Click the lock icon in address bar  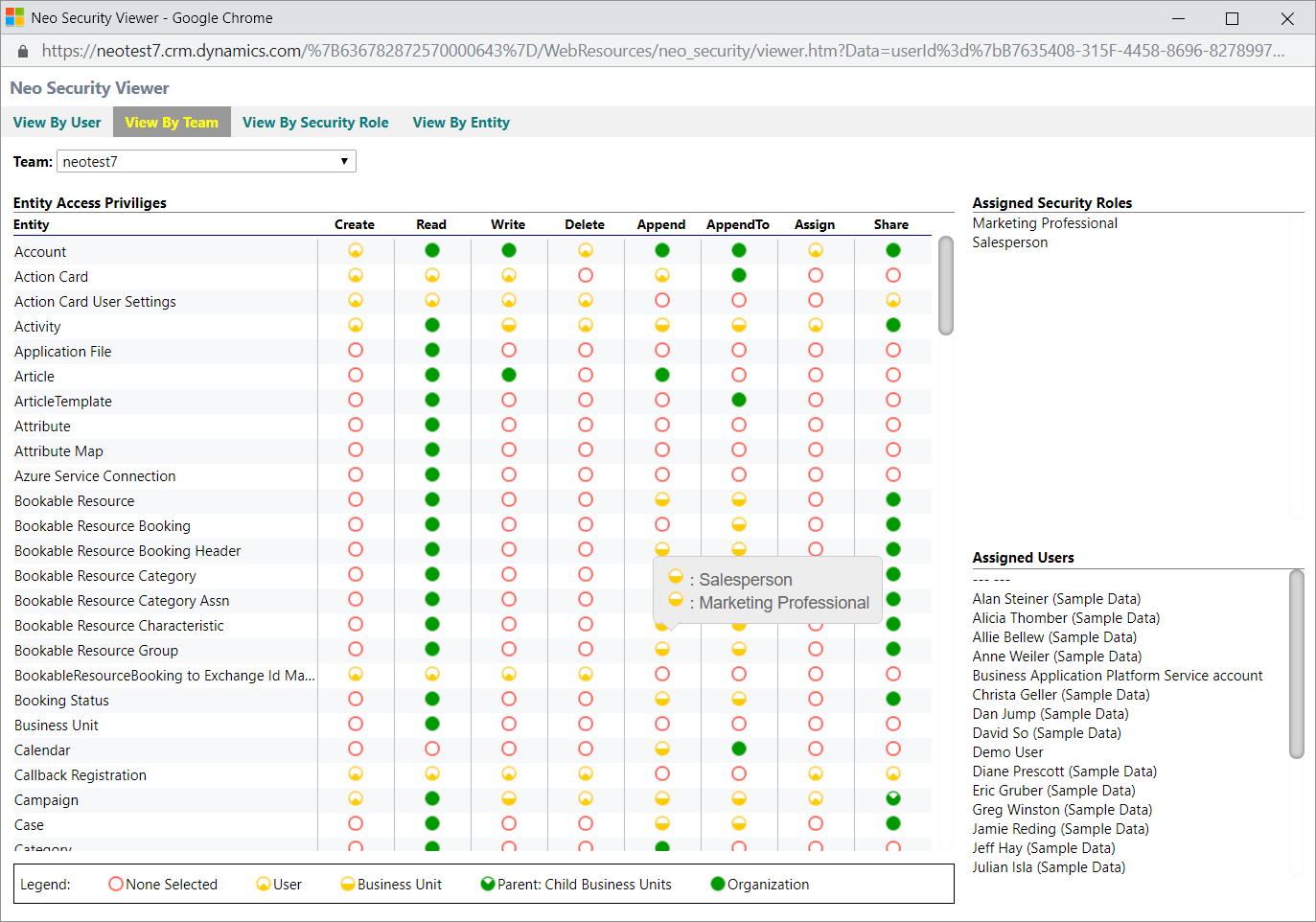[x=22, y=51]
